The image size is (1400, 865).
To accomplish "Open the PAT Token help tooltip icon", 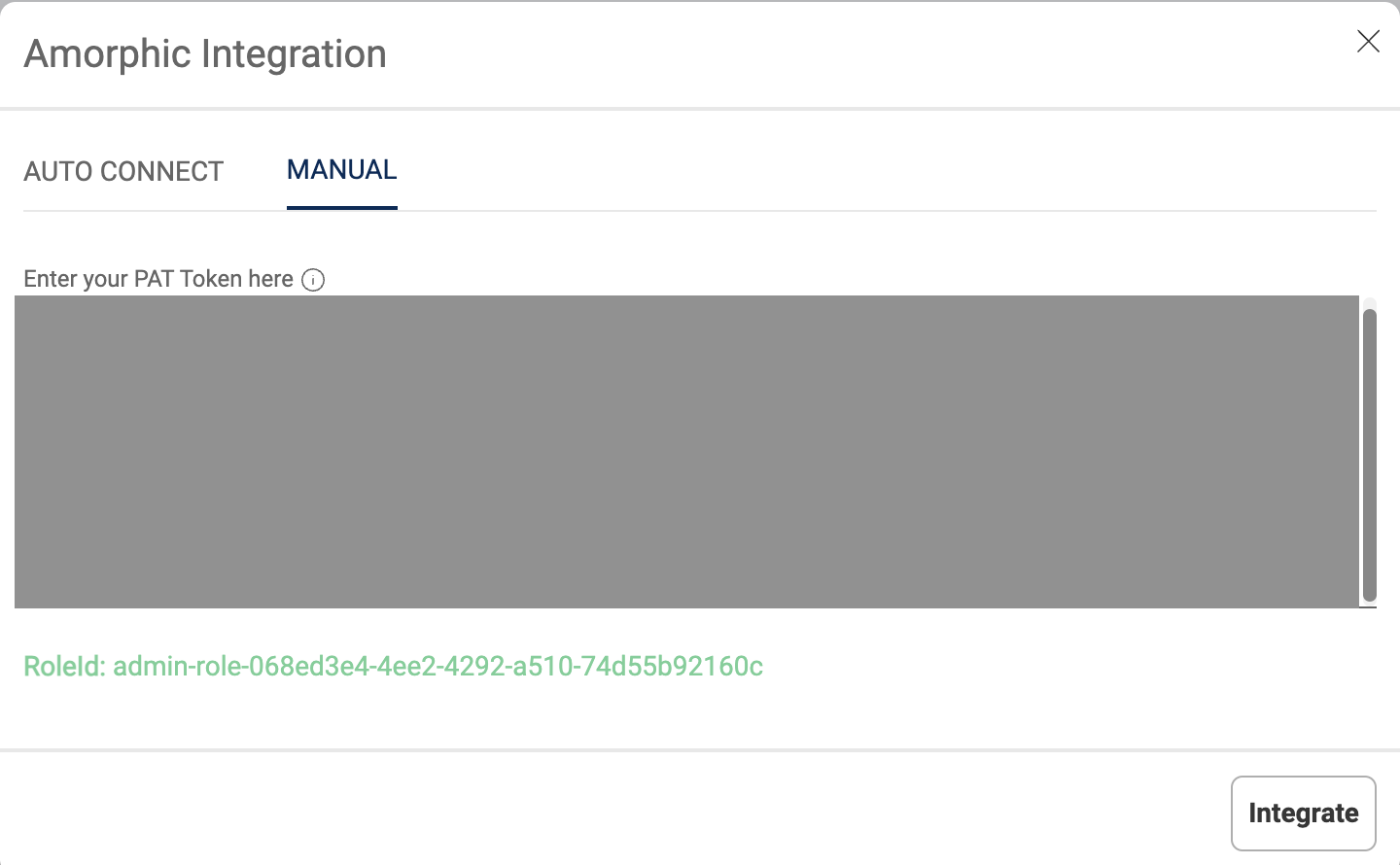I will (313, 280).
